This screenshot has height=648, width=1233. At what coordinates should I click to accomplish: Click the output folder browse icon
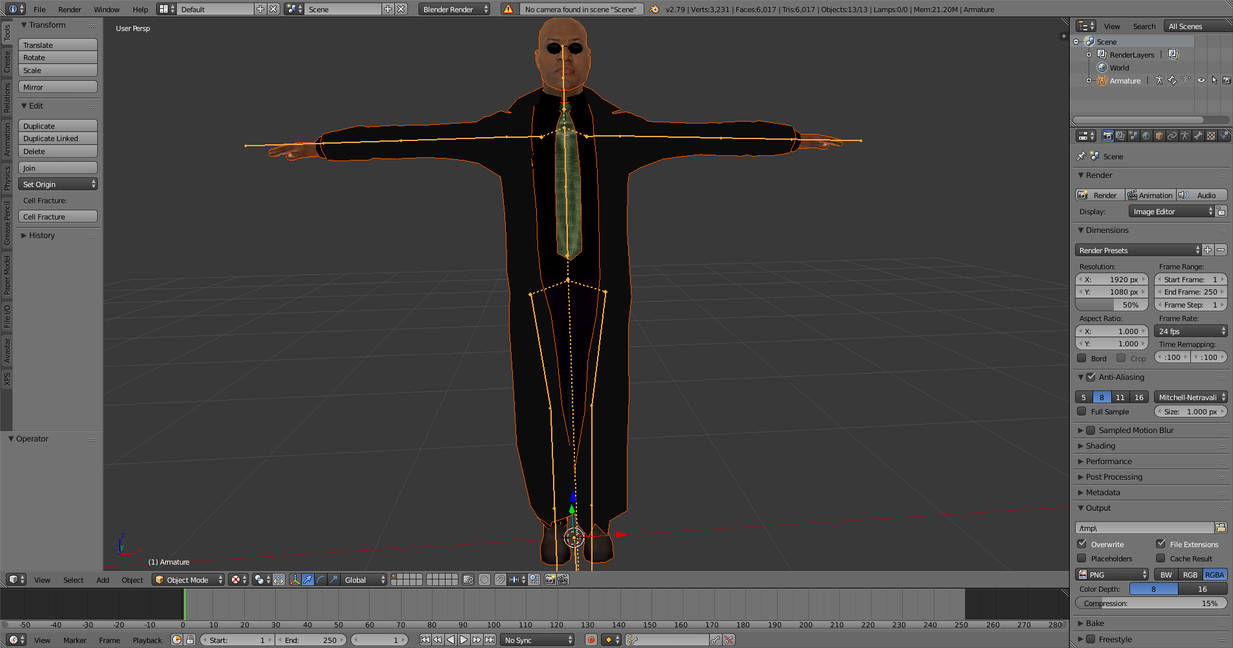pos(1220,527)
